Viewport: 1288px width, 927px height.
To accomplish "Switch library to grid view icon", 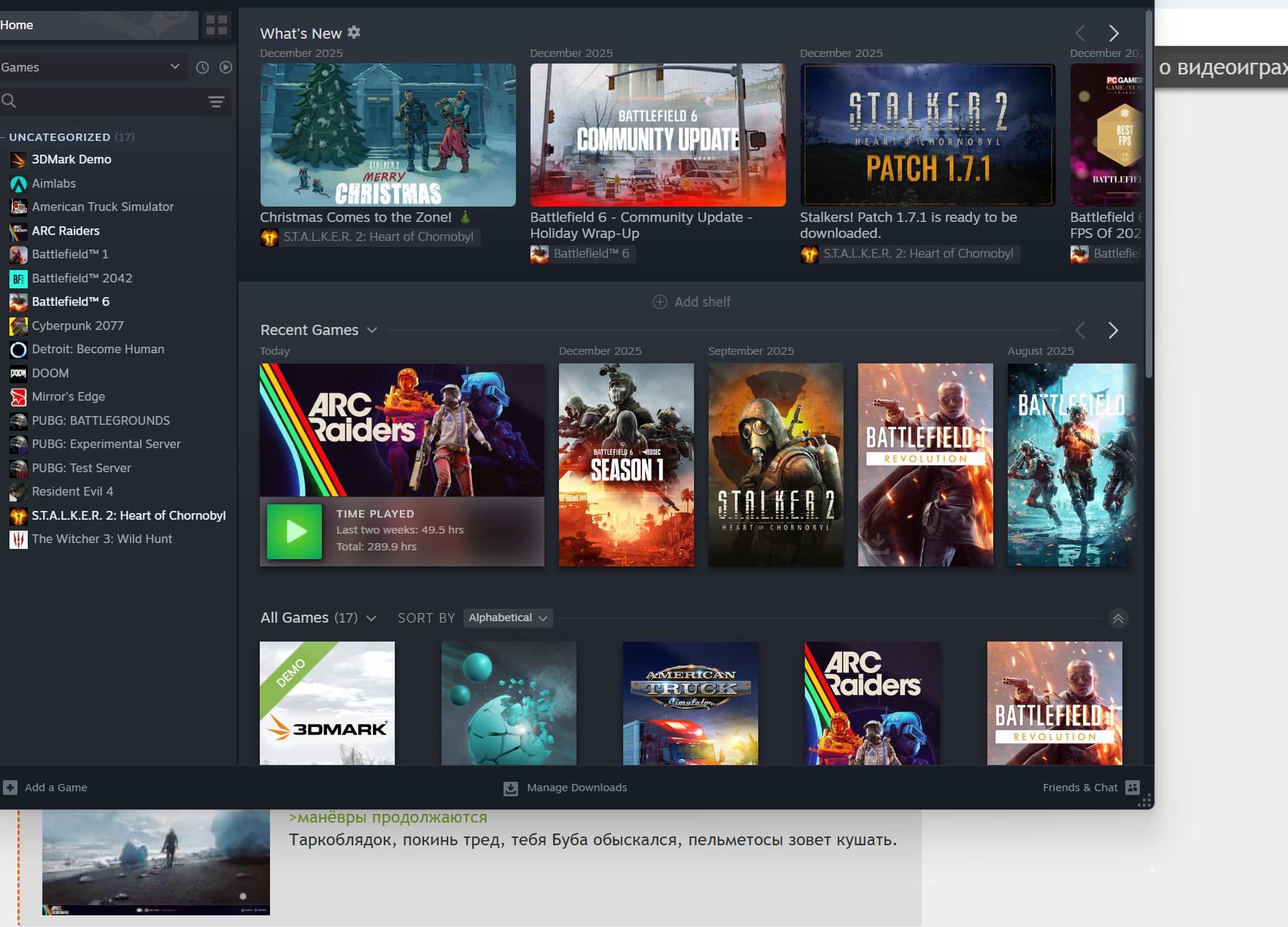I will 217,26.
